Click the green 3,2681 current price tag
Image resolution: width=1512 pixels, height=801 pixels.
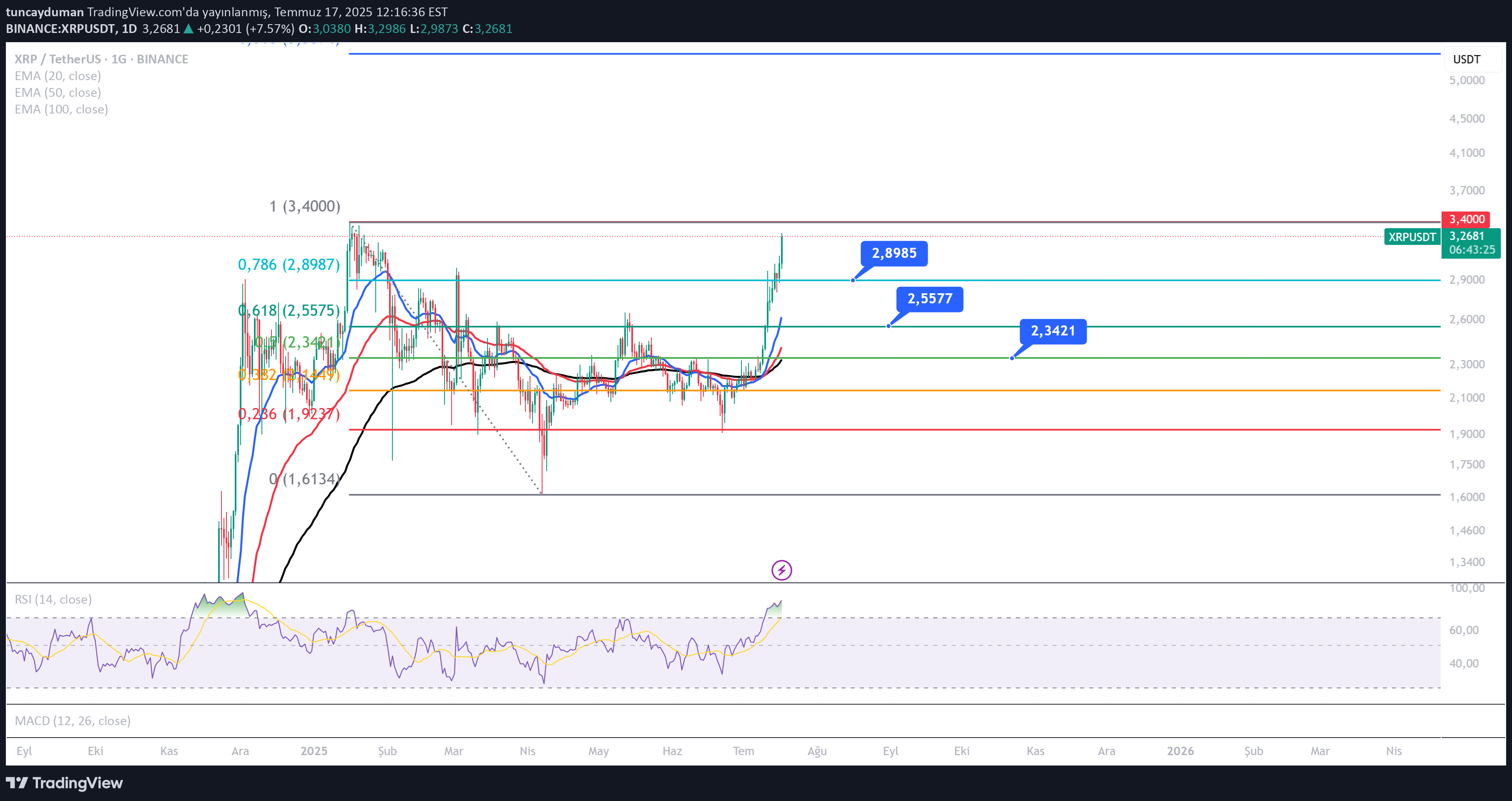coord(1471,242)
